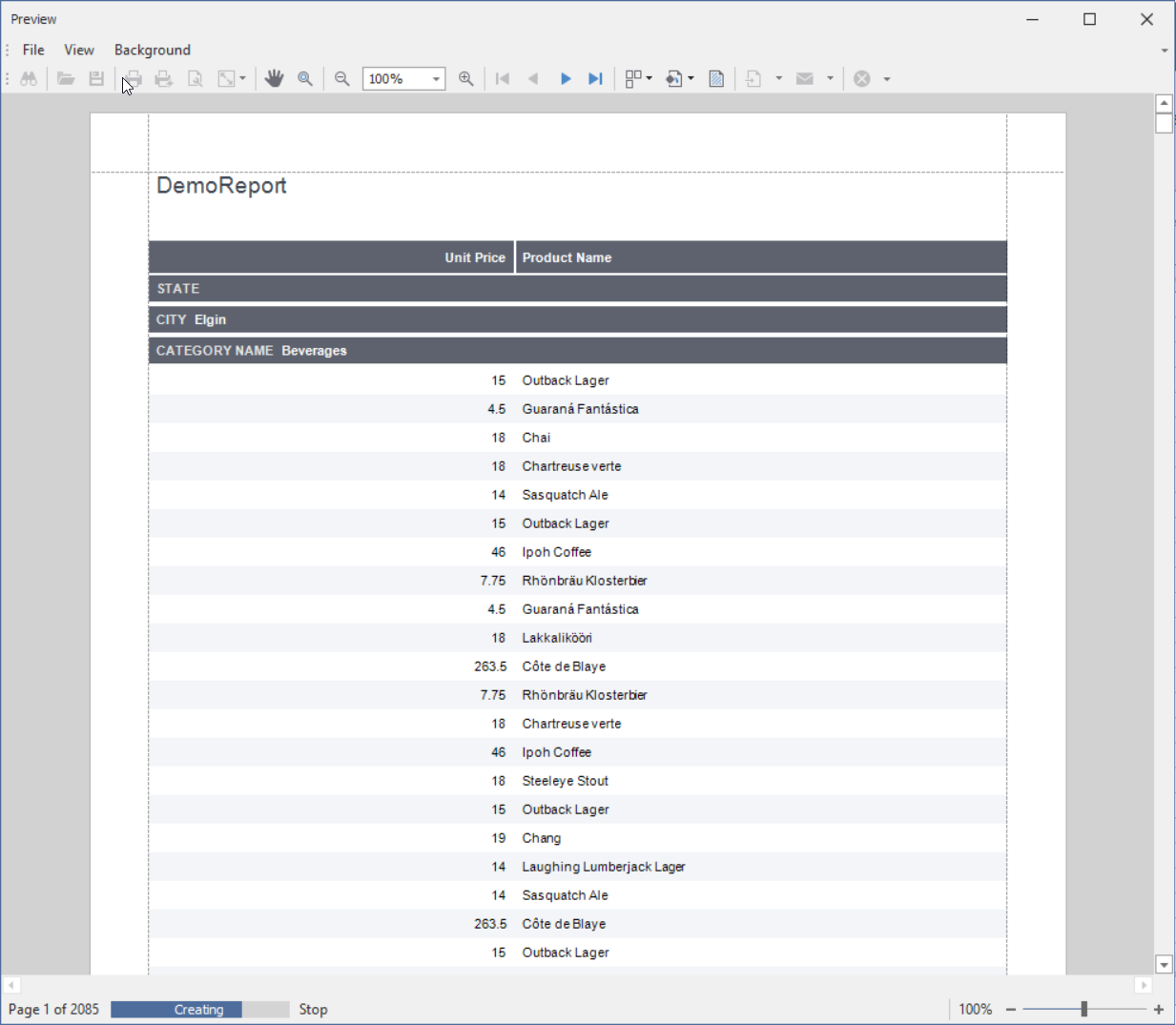Click the Zoom Out magnifier icon
Image resolution: width=1176 pixels, height=1025 pixels.
pos(341,79)
